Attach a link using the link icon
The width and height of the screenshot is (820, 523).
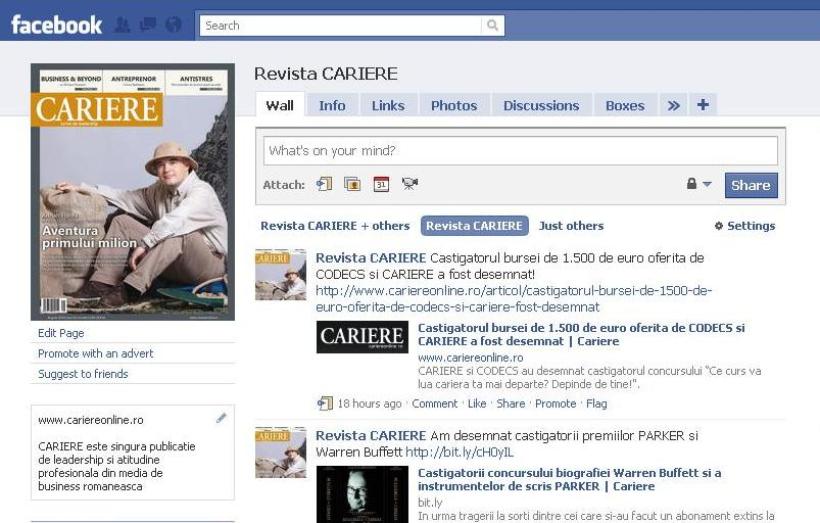(324, 184)
